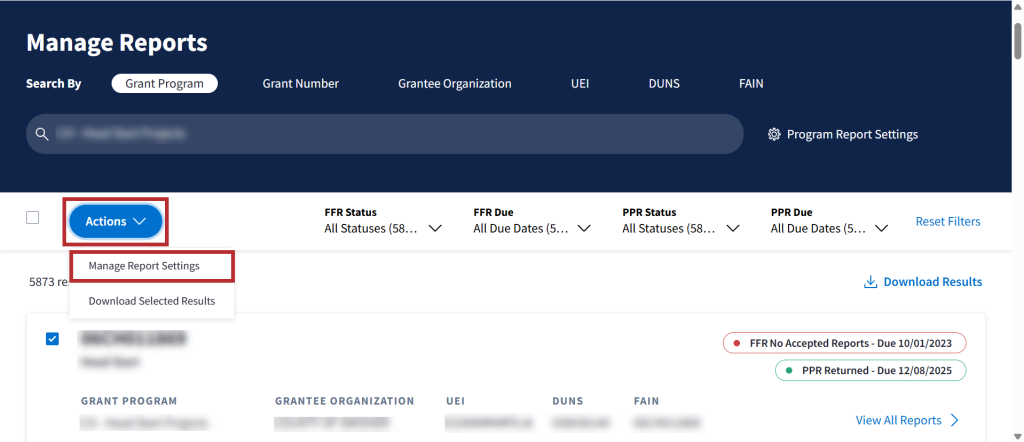This screenshot has height=442, width=1024.
Task: Click the Actions button
Action: coord(116,222)
